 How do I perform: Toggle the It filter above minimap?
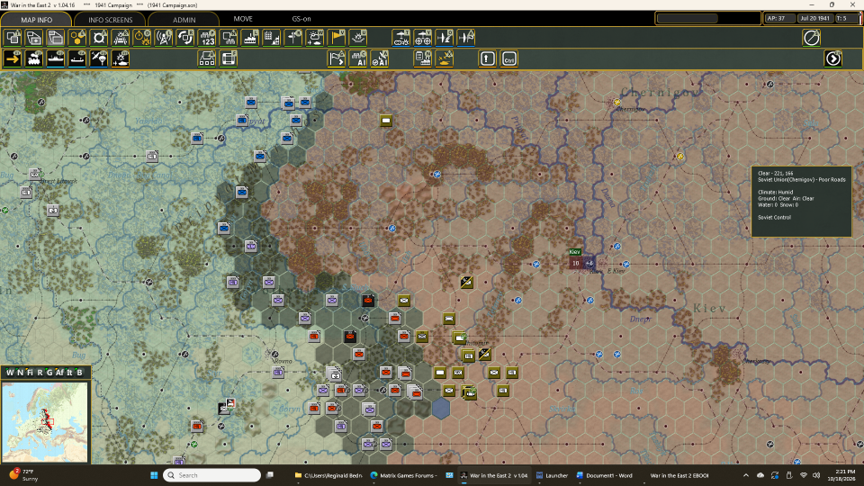[x=69, y=372]
